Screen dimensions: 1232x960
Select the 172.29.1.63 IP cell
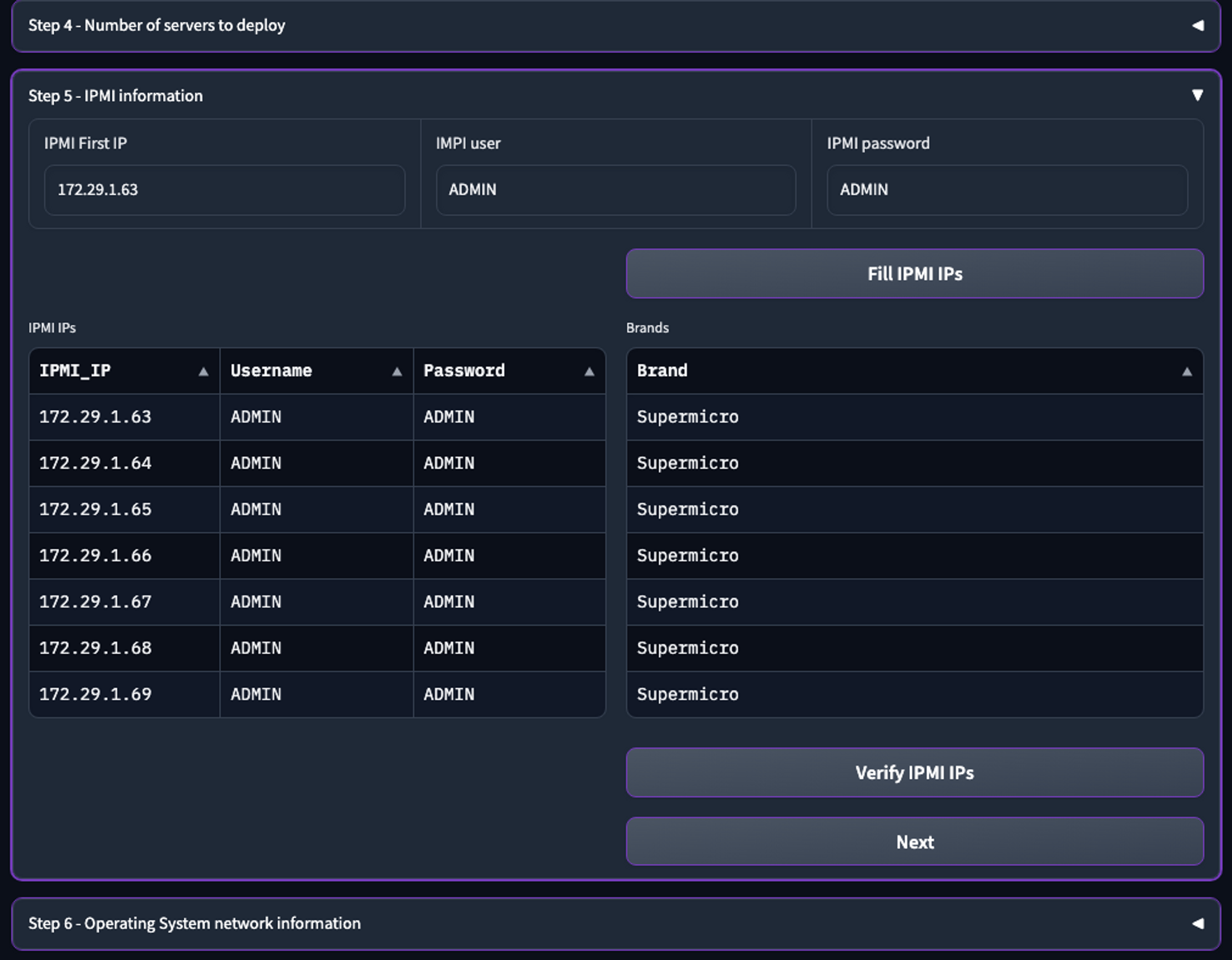tap(124, 417)
